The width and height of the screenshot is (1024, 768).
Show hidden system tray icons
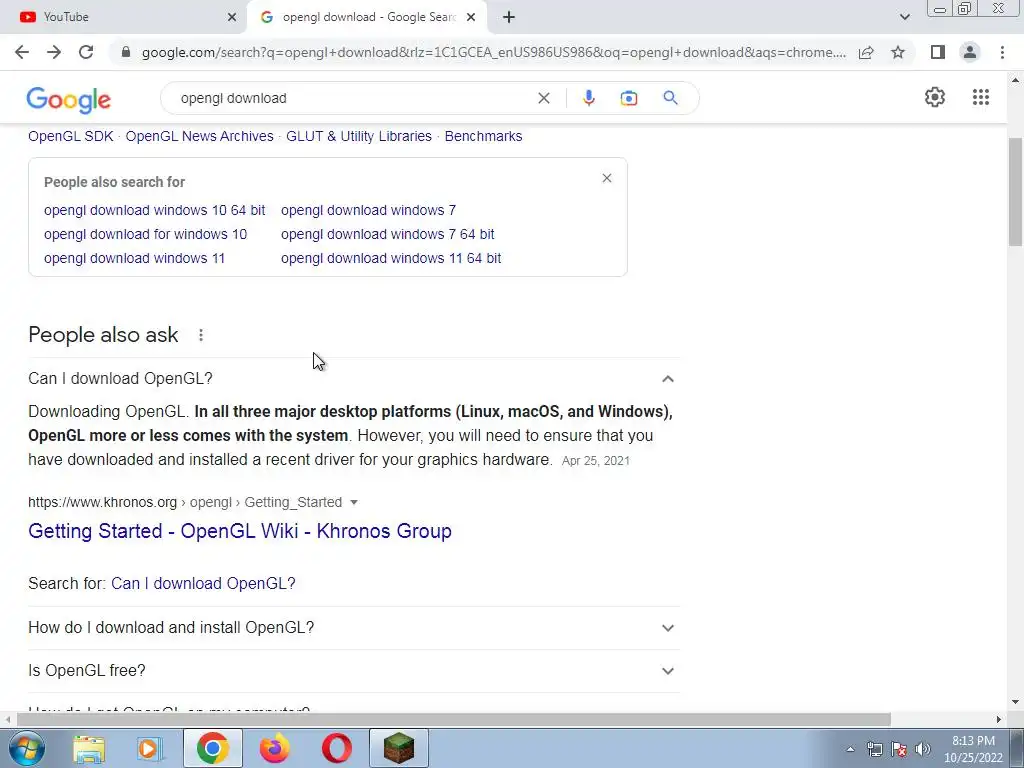point(850,749)
